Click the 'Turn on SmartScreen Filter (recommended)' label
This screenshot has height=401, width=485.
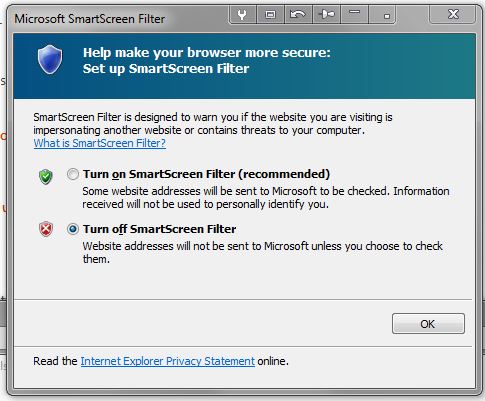(206, 174)
